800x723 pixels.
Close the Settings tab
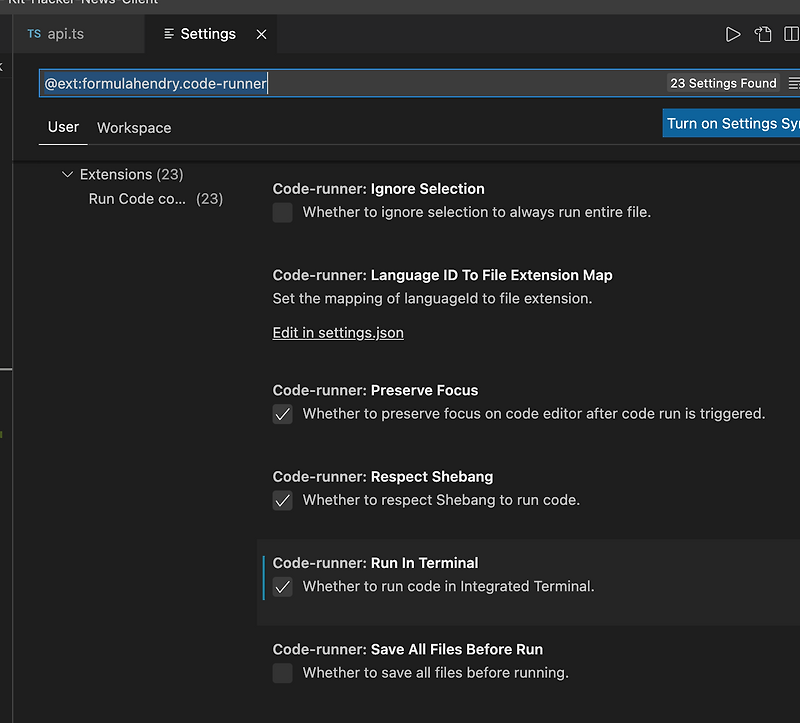click(261, 34)
